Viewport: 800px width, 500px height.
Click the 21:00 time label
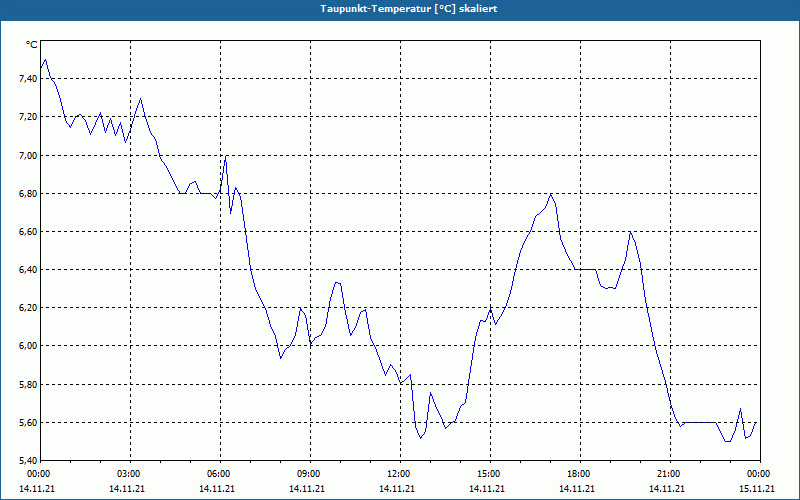coord(670,474)
